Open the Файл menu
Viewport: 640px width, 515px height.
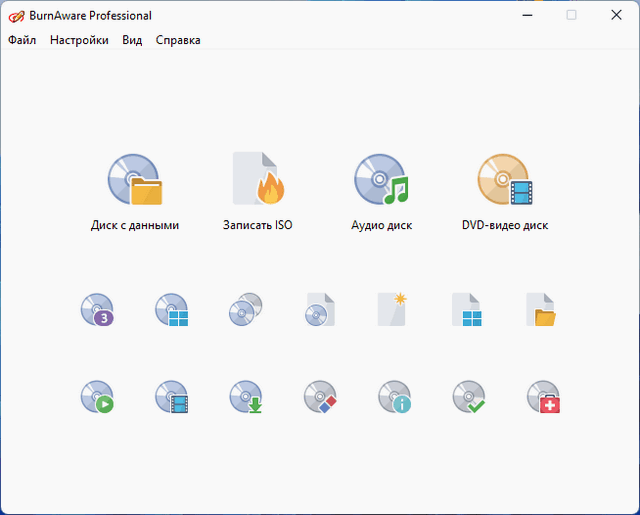click(x=22, y=40)
